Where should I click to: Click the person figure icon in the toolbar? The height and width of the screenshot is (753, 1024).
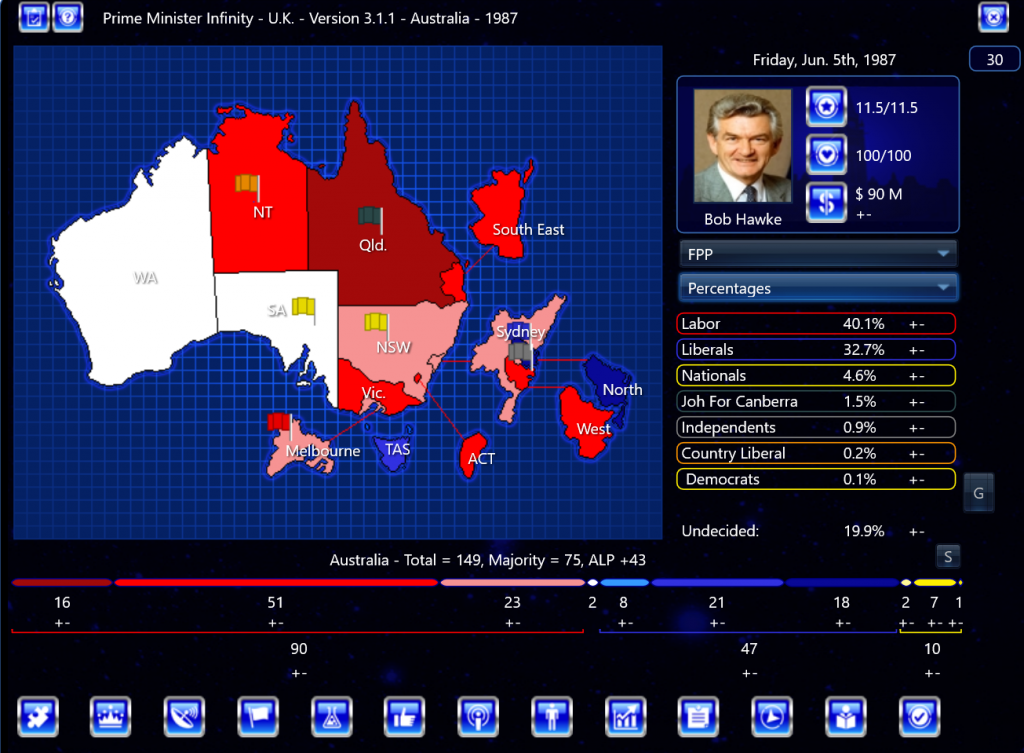point(551,717)
